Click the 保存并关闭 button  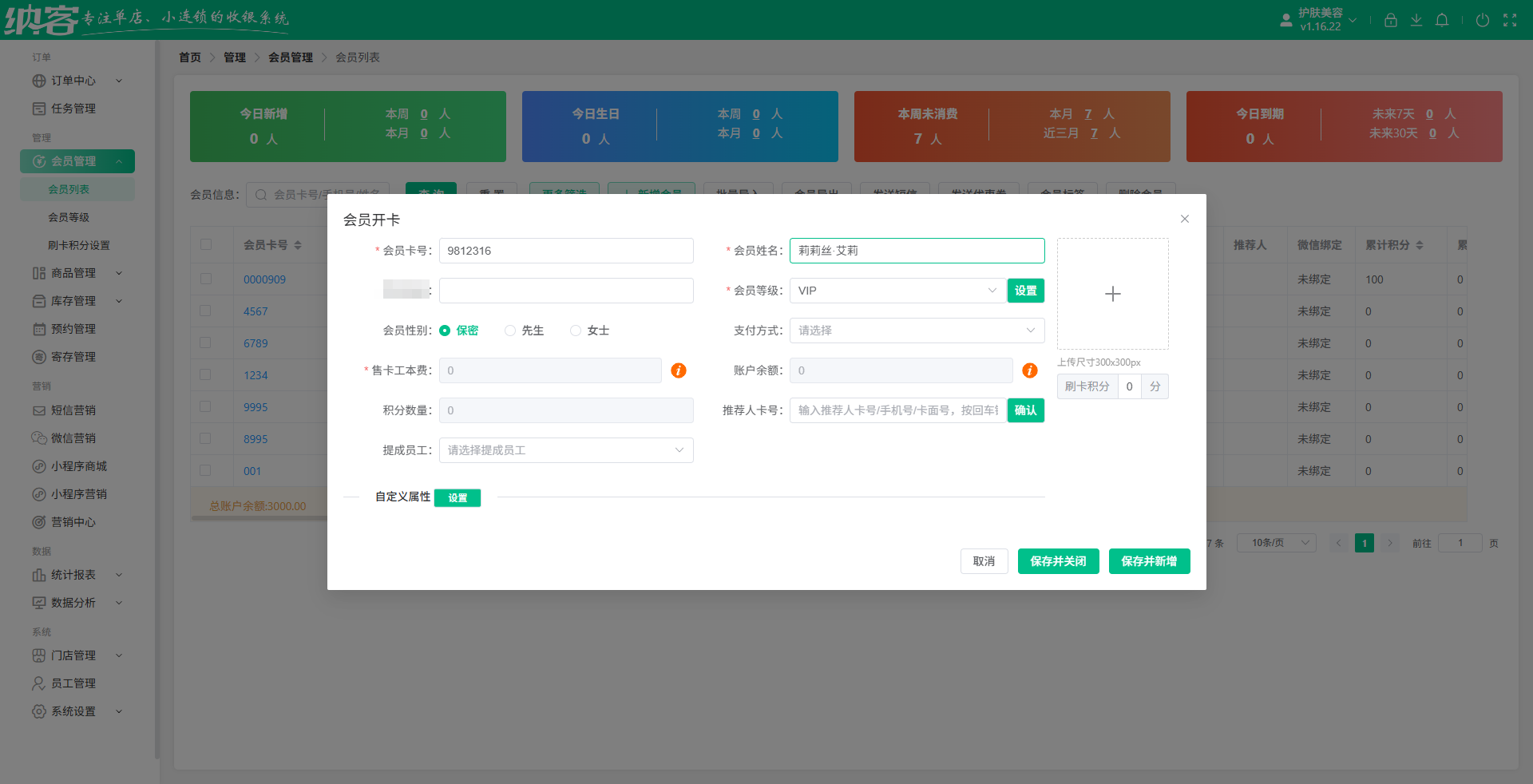(x=1058, y=561)
